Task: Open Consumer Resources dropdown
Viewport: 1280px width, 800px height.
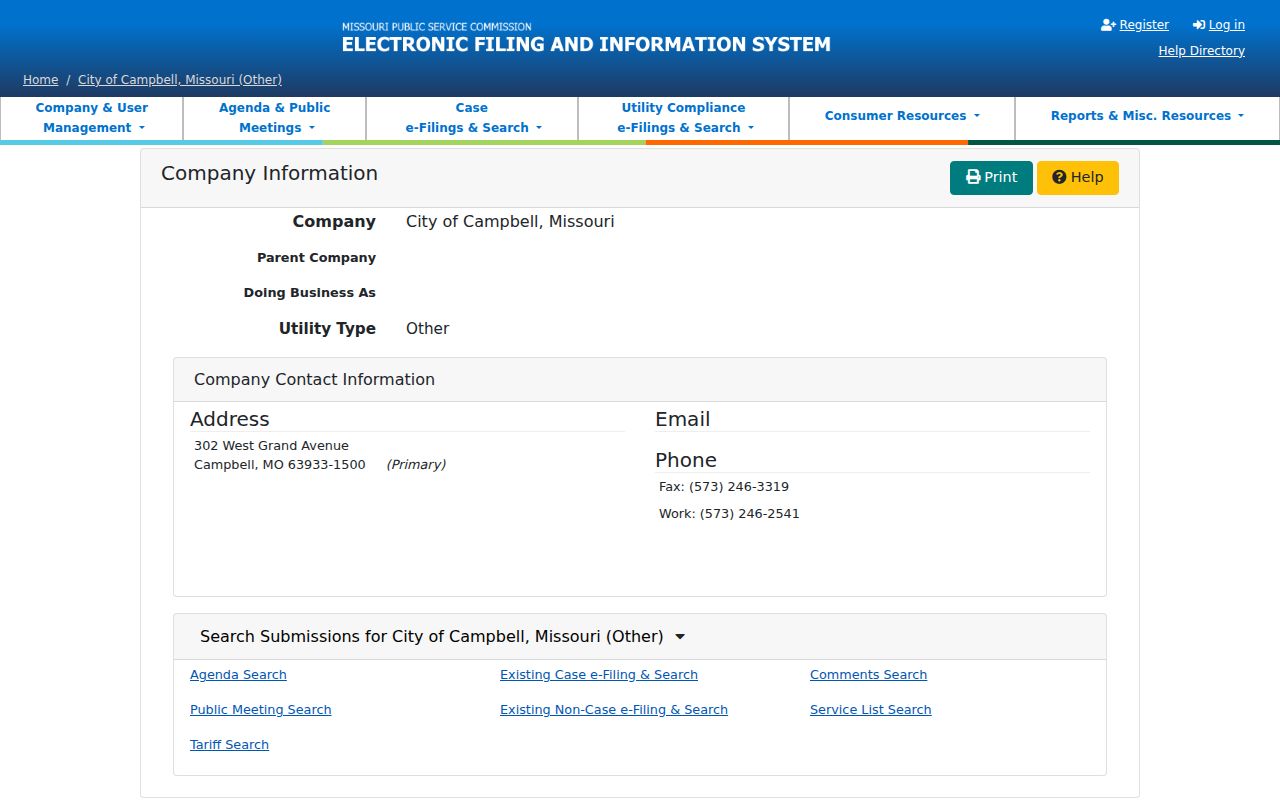Action: point(902,116)
